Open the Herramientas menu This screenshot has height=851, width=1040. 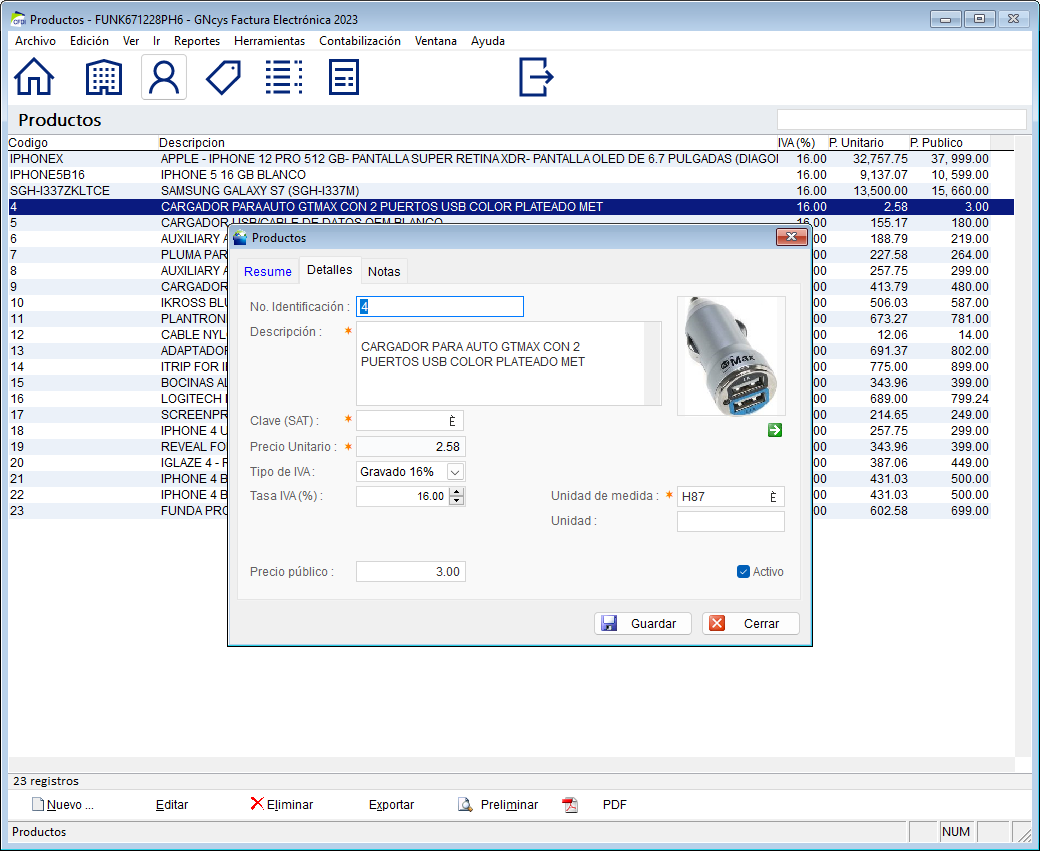(x=269, y=41)
